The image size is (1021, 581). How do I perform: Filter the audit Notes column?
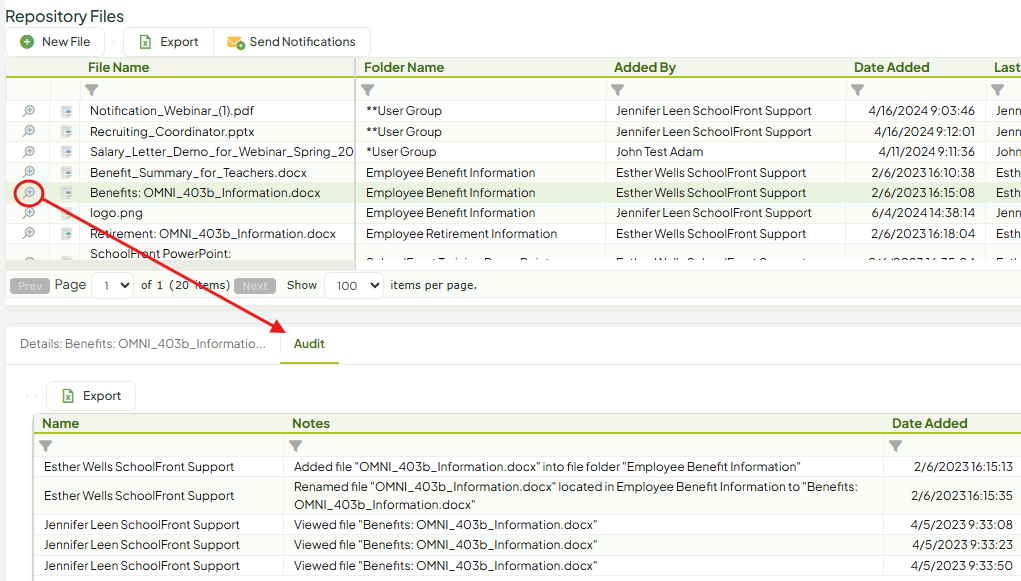pyautogui.click(x=296, y=446)
